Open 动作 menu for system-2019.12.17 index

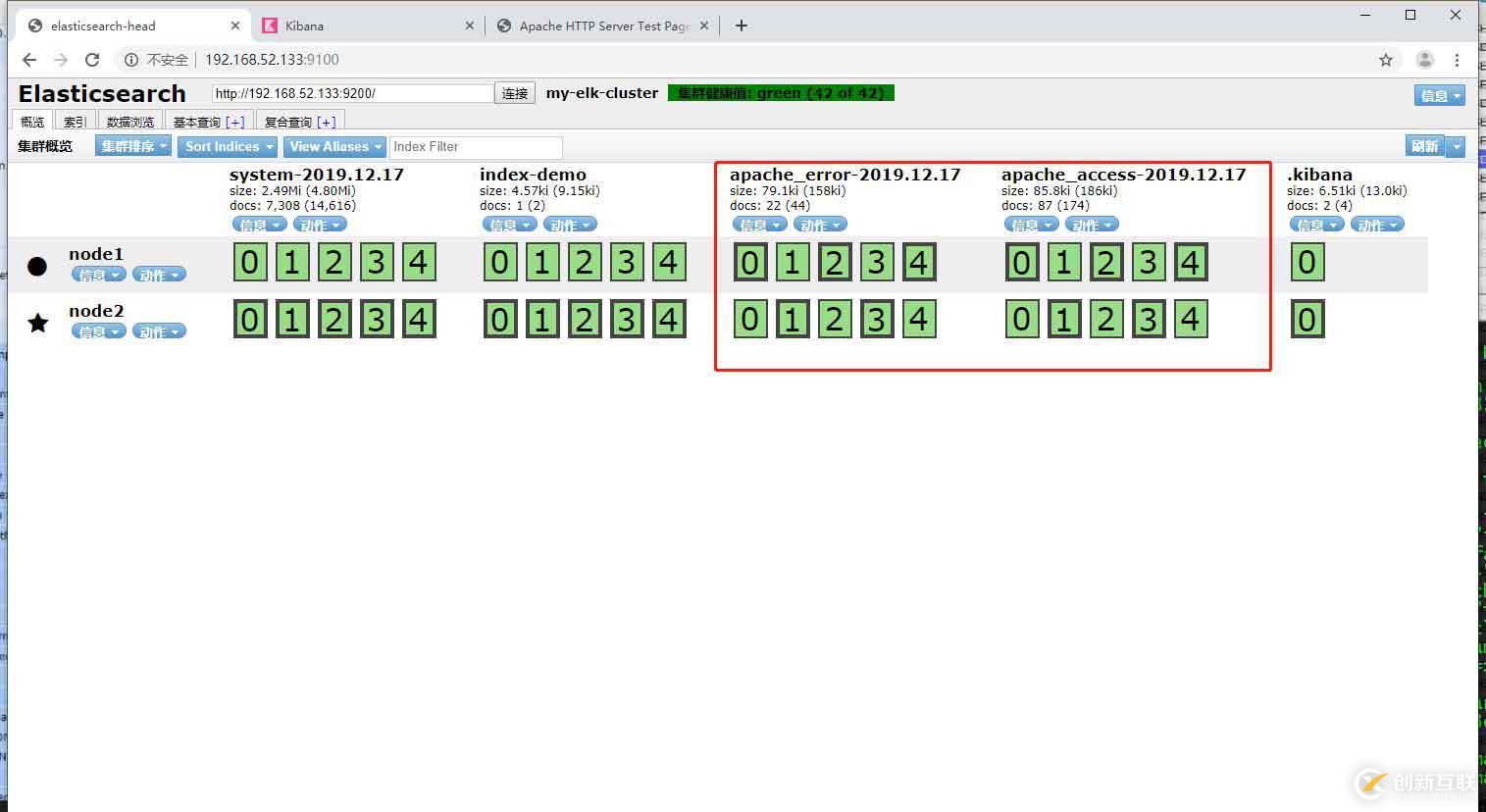(x=320, y=225)
